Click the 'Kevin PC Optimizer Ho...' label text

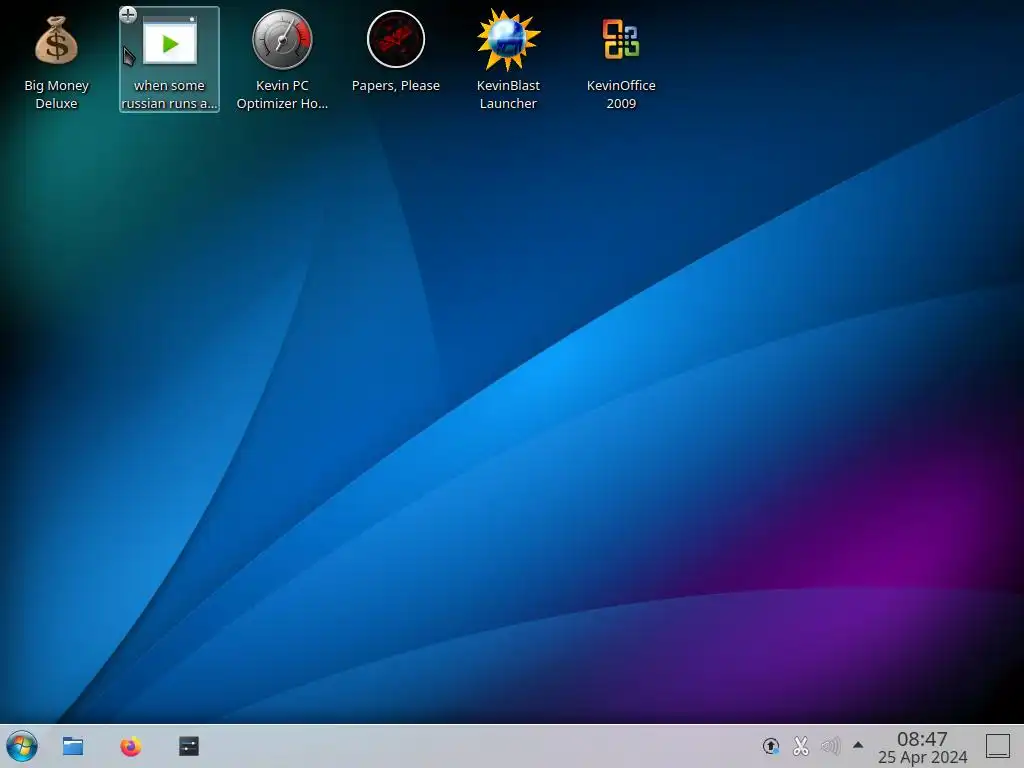click(282, 94)
